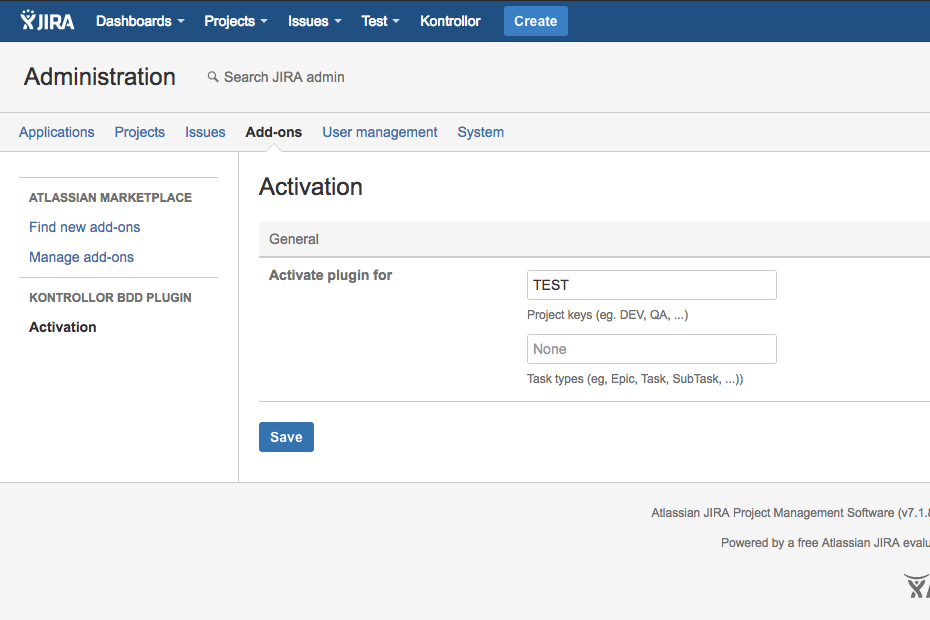
Task: Select Activation in the sidebar
Action: point(62,328)
